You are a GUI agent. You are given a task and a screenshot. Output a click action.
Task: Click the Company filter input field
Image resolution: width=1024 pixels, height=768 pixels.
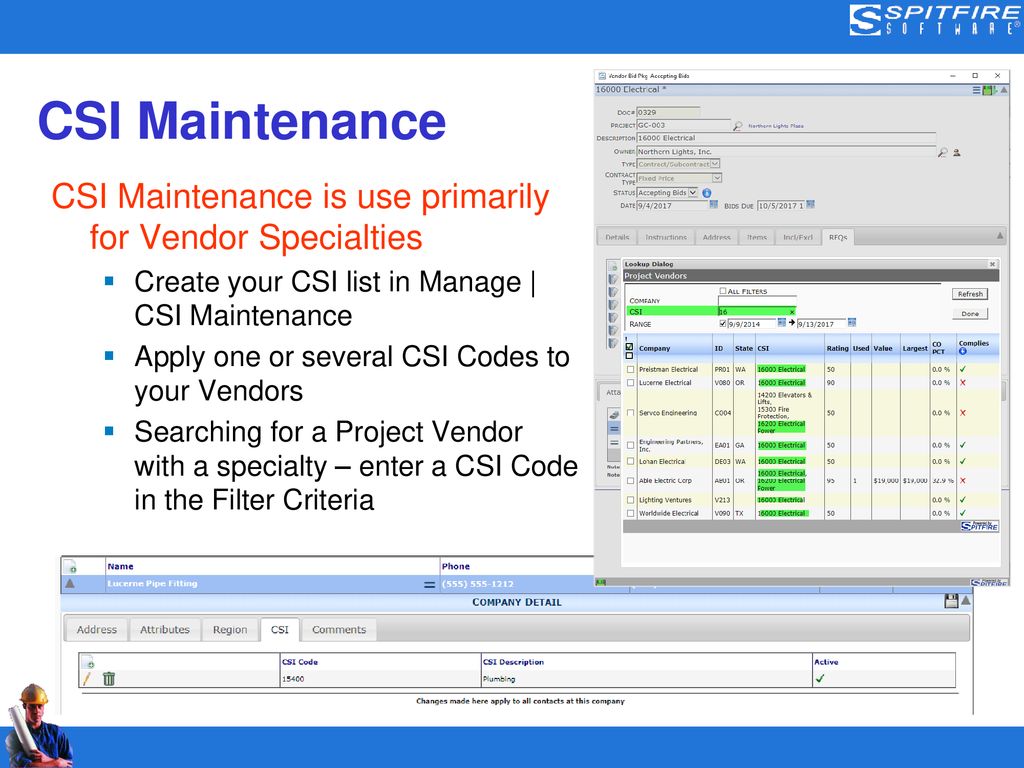click(757, 301)
